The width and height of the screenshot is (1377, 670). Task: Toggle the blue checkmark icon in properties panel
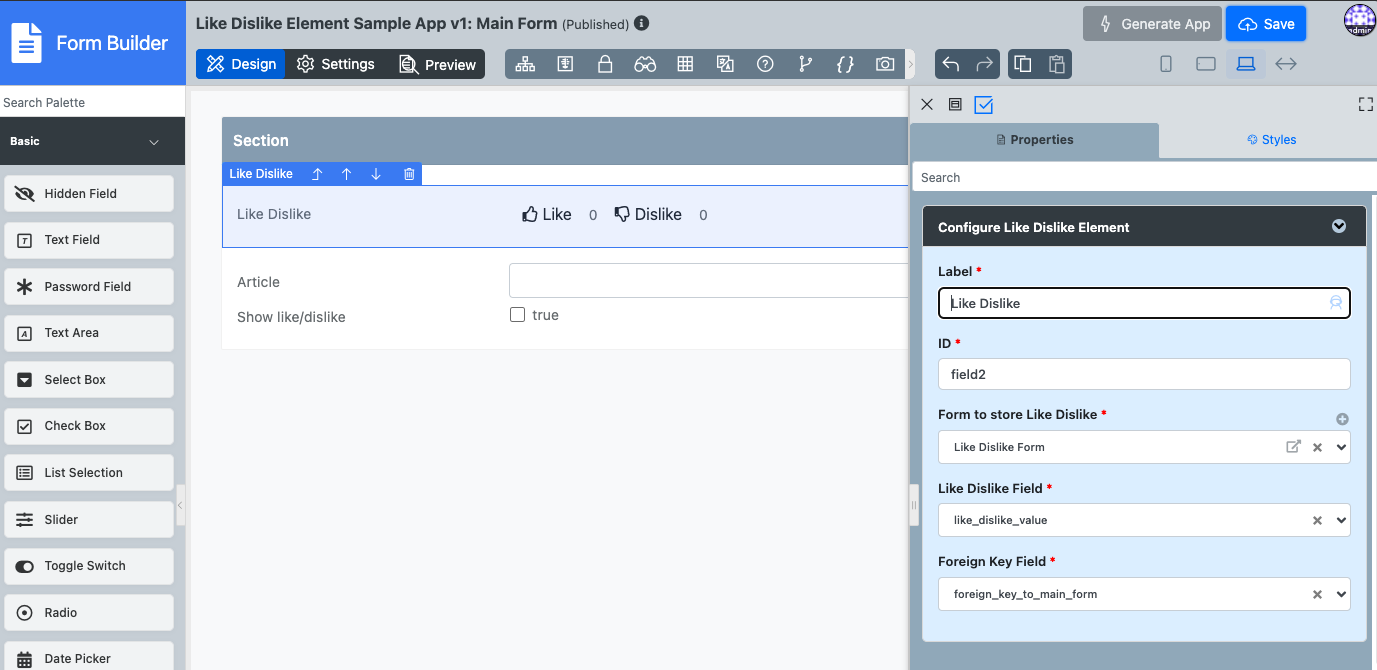click(984, 104)
